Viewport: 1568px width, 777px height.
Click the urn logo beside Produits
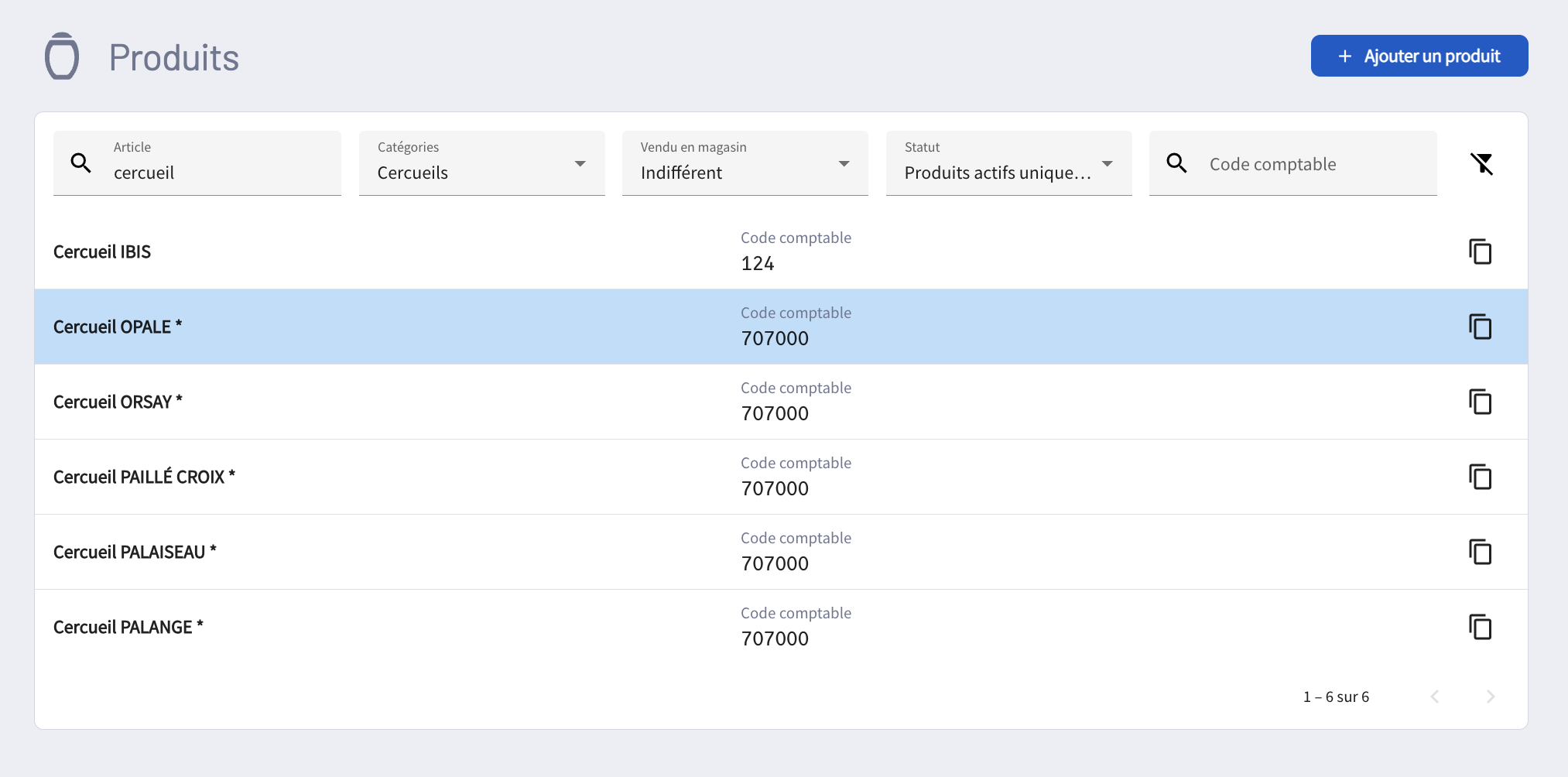click(62, 56)
